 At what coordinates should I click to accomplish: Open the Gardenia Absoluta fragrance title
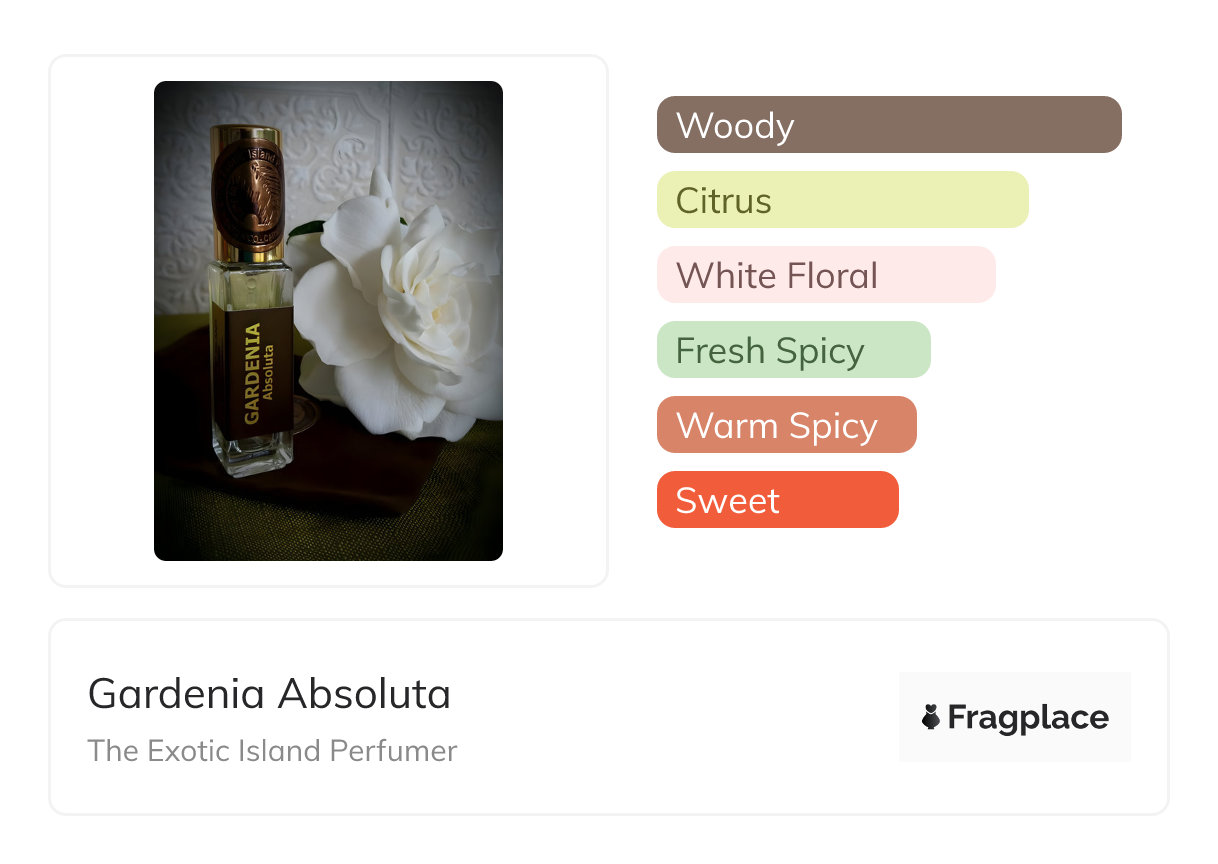(269, 694)
